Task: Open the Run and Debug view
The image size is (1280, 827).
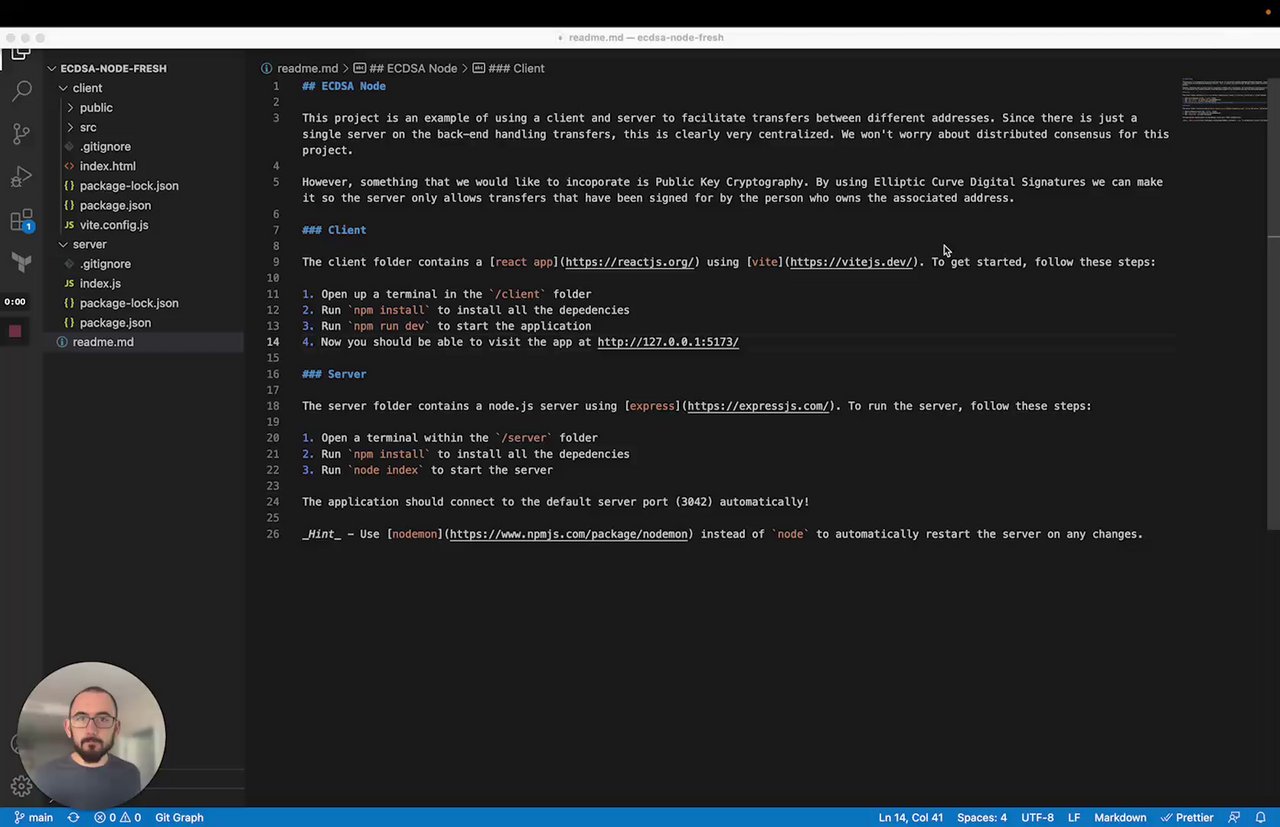Action: pos(21,177)
